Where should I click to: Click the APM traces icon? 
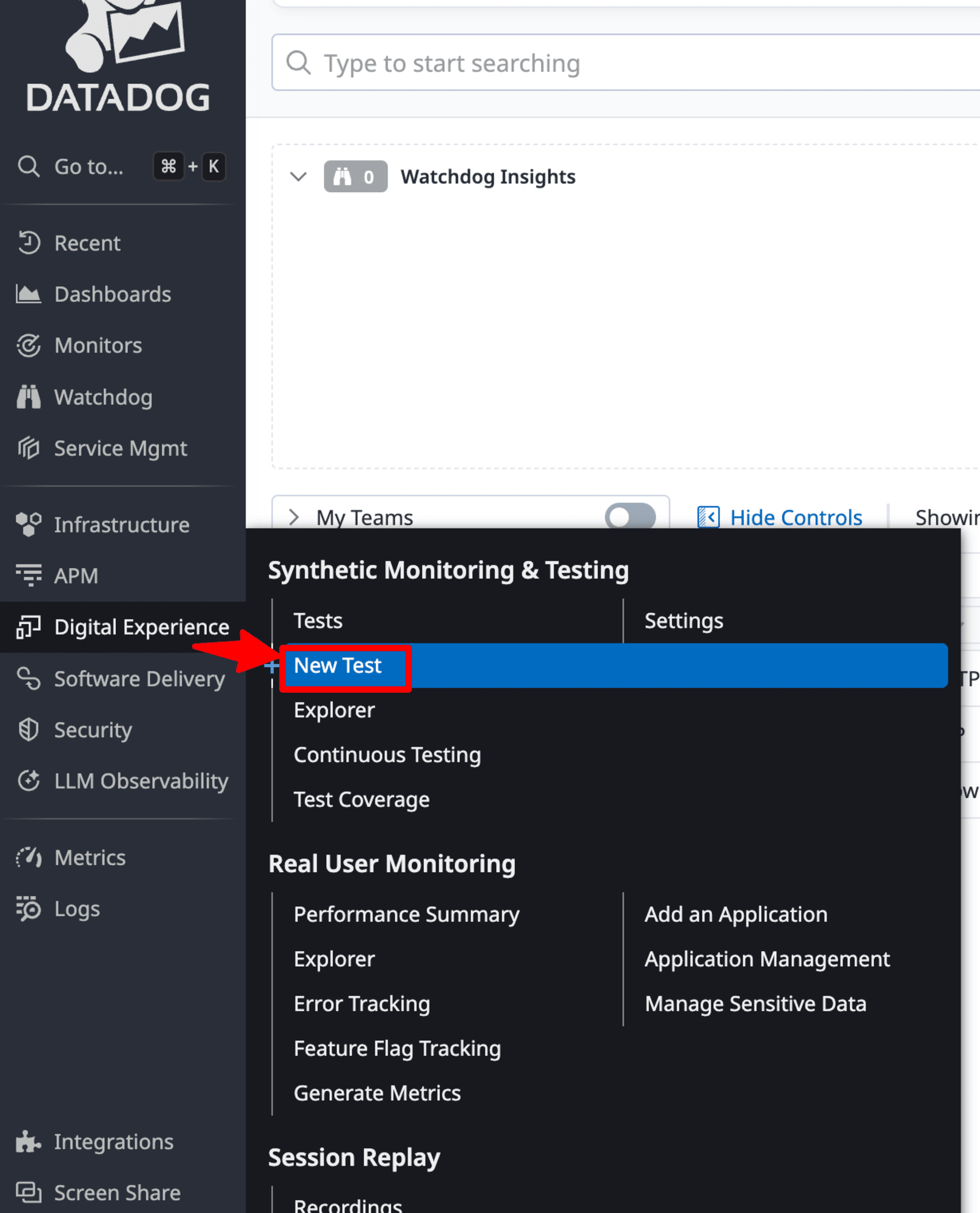coord(29,576)
